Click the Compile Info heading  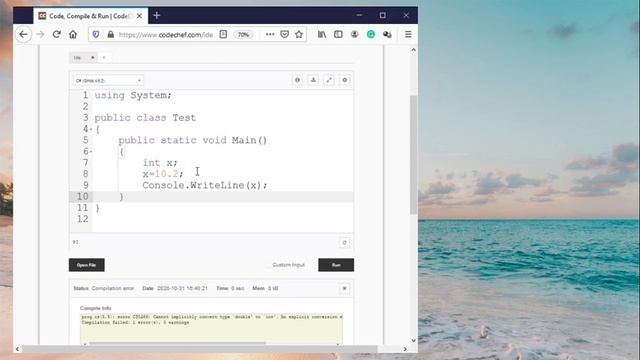point(96,308)
